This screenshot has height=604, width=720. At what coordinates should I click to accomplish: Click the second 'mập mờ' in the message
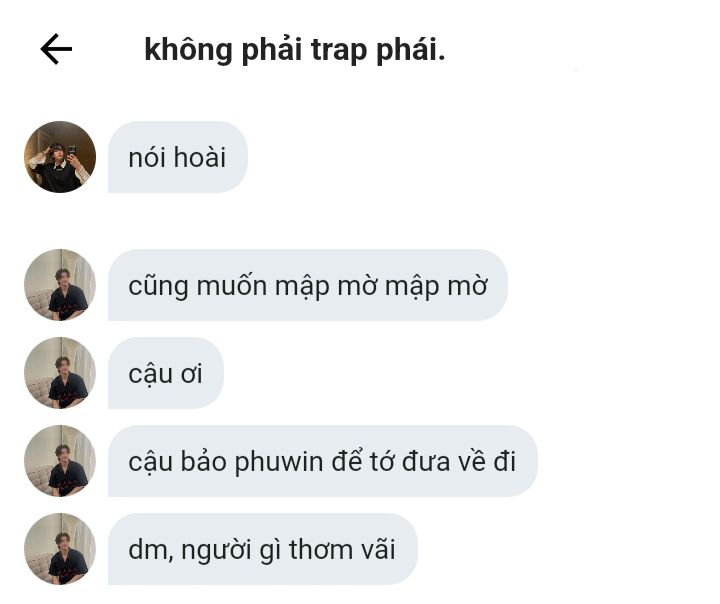click(436, 288)
